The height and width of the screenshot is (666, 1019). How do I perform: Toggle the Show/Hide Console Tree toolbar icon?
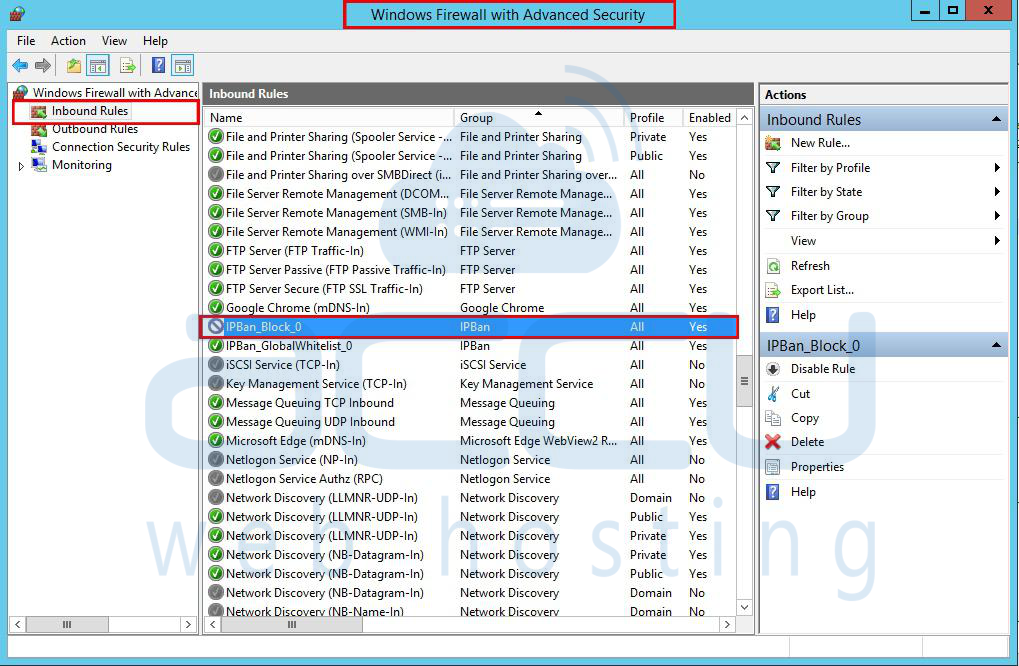[x=98, y=66]
